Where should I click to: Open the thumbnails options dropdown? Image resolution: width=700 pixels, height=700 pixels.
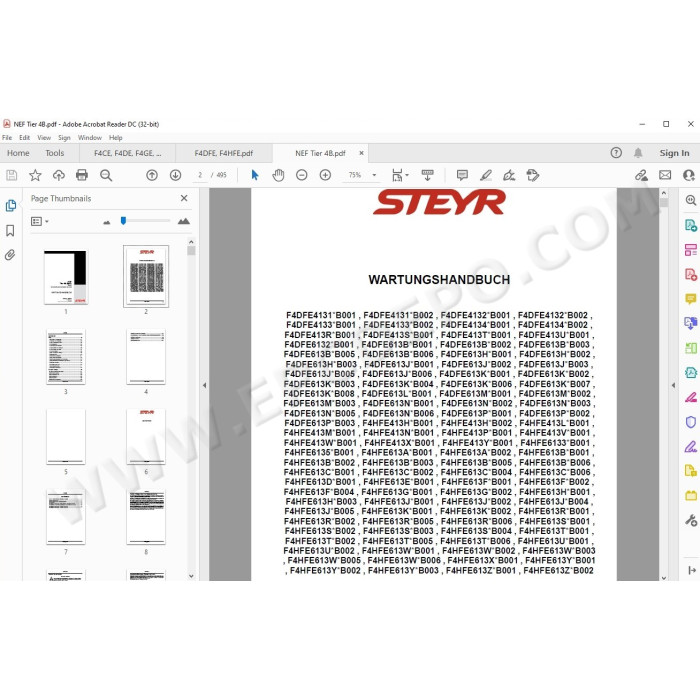point(39,221)
